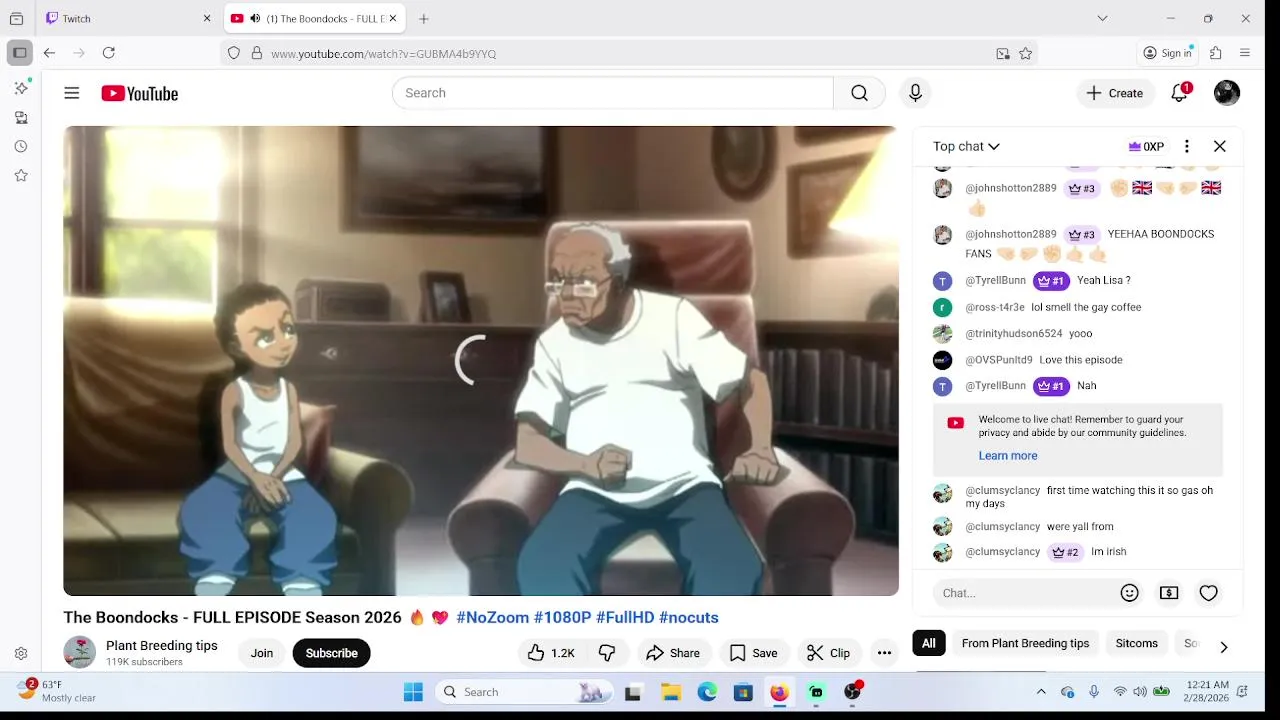This screenshot has height=720, width=1280.
Task: Open the #nocuts hashtag link
Action: click(x=689, y=618)
